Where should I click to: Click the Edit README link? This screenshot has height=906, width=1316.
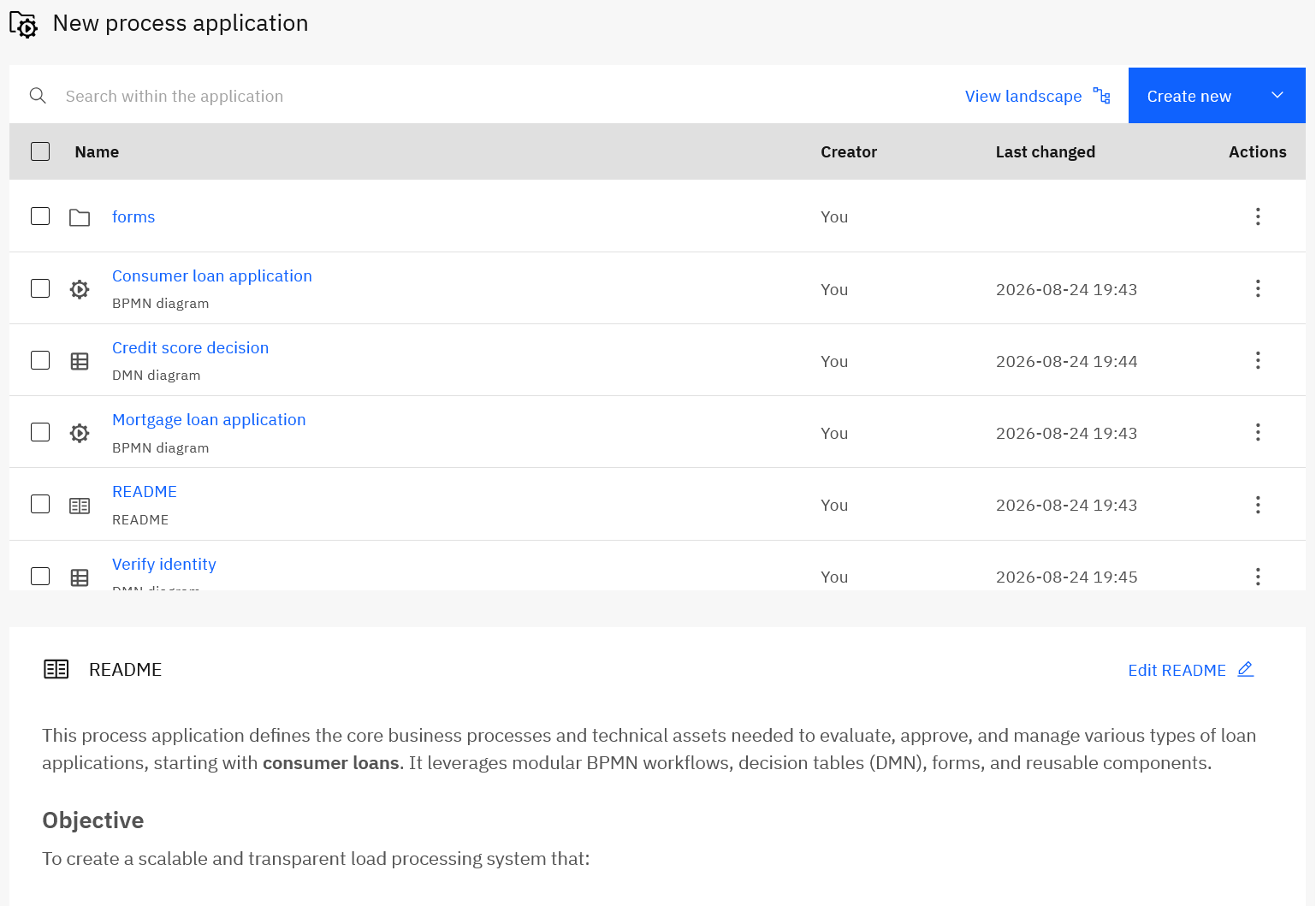tap(1177, 670)
